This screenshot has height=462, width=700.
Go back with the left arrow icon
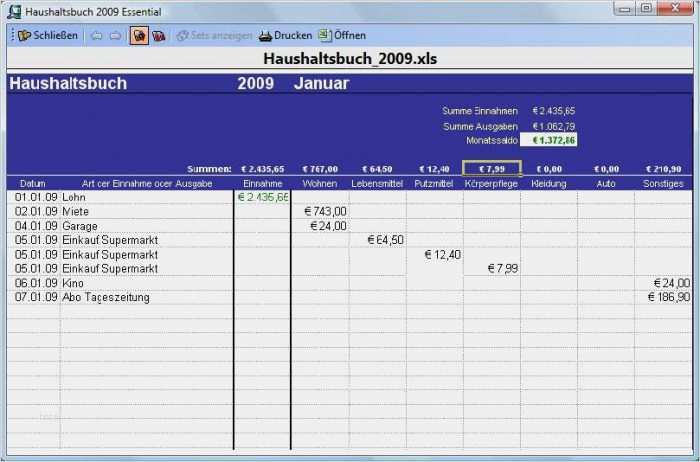pos(96,36)
